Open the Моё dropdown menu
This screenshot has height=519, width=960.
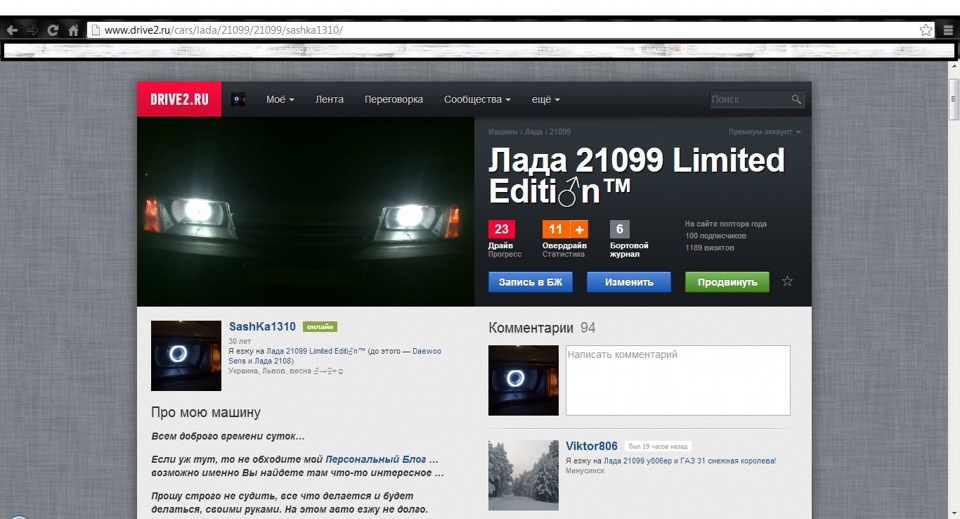(x=280, y=99)
